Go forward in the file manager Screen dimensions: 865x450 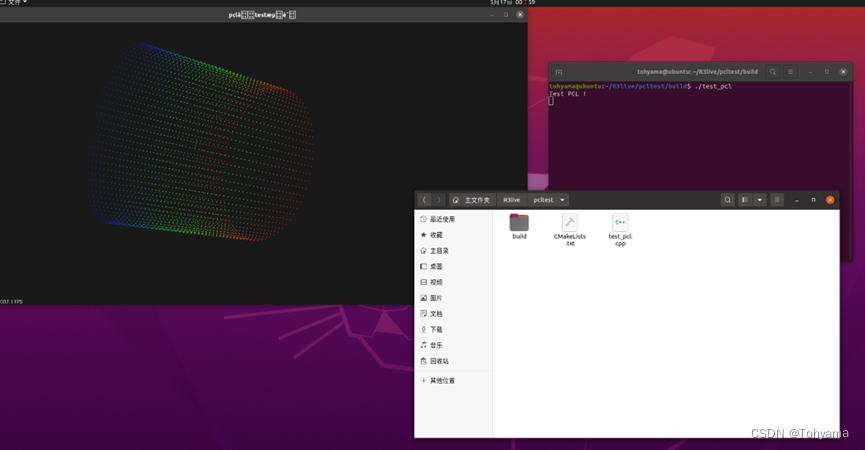click(439, 200)
